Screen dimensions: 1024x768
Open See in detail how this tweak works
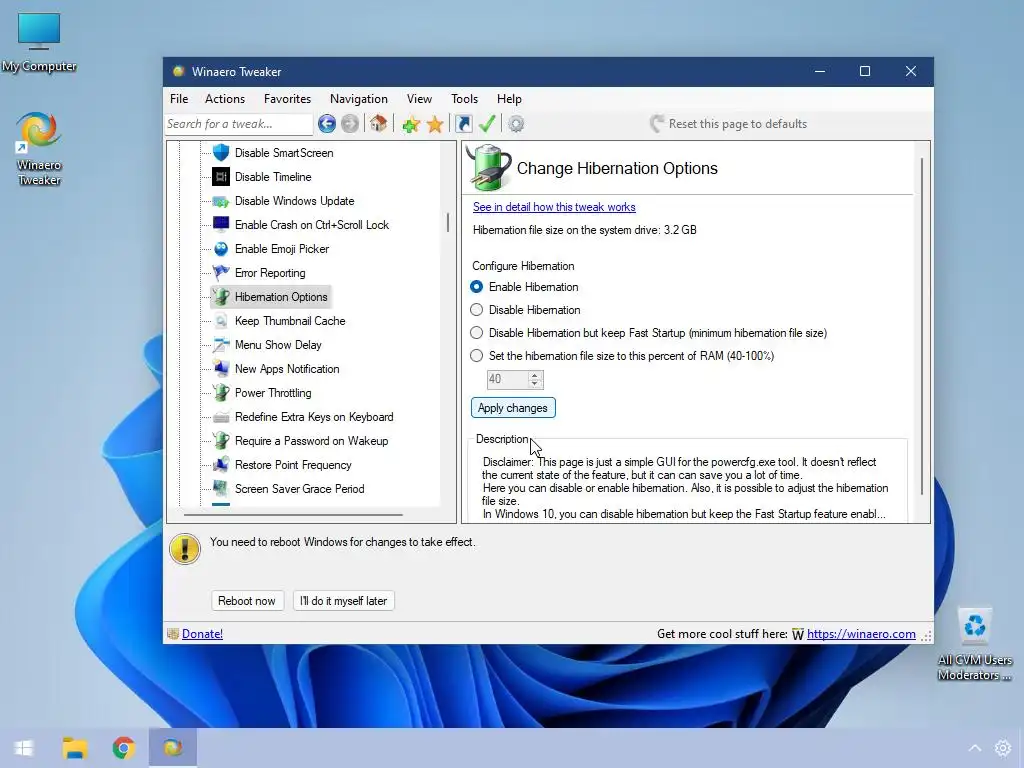554,207
